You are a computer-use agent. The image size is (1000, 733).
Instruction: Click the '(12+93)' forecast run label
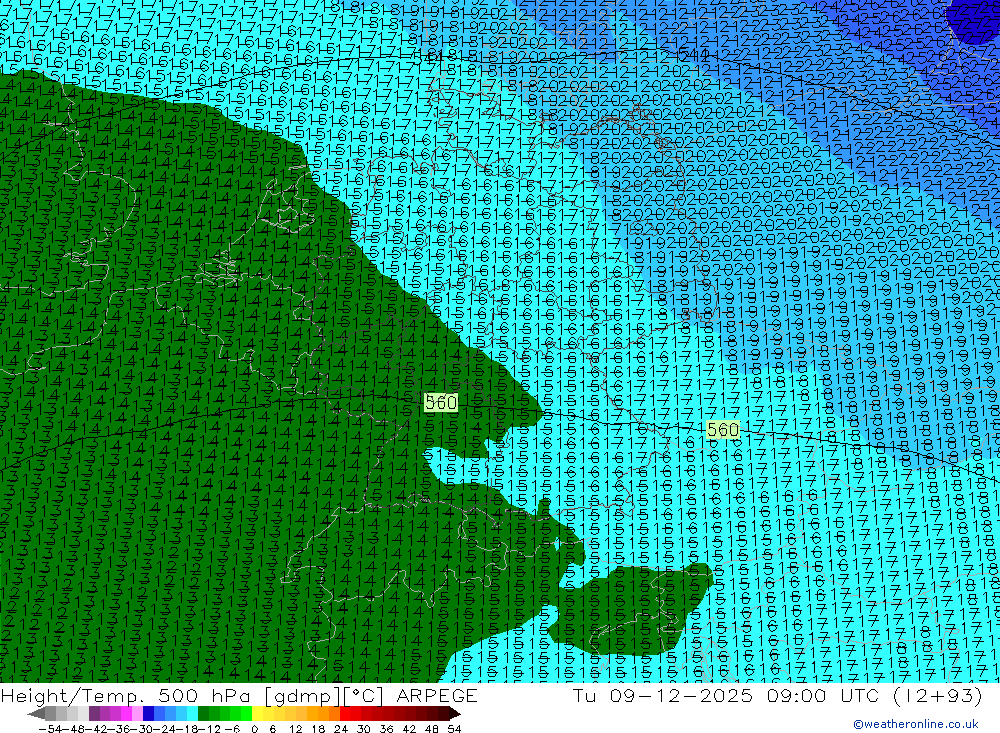coord(938,695)
